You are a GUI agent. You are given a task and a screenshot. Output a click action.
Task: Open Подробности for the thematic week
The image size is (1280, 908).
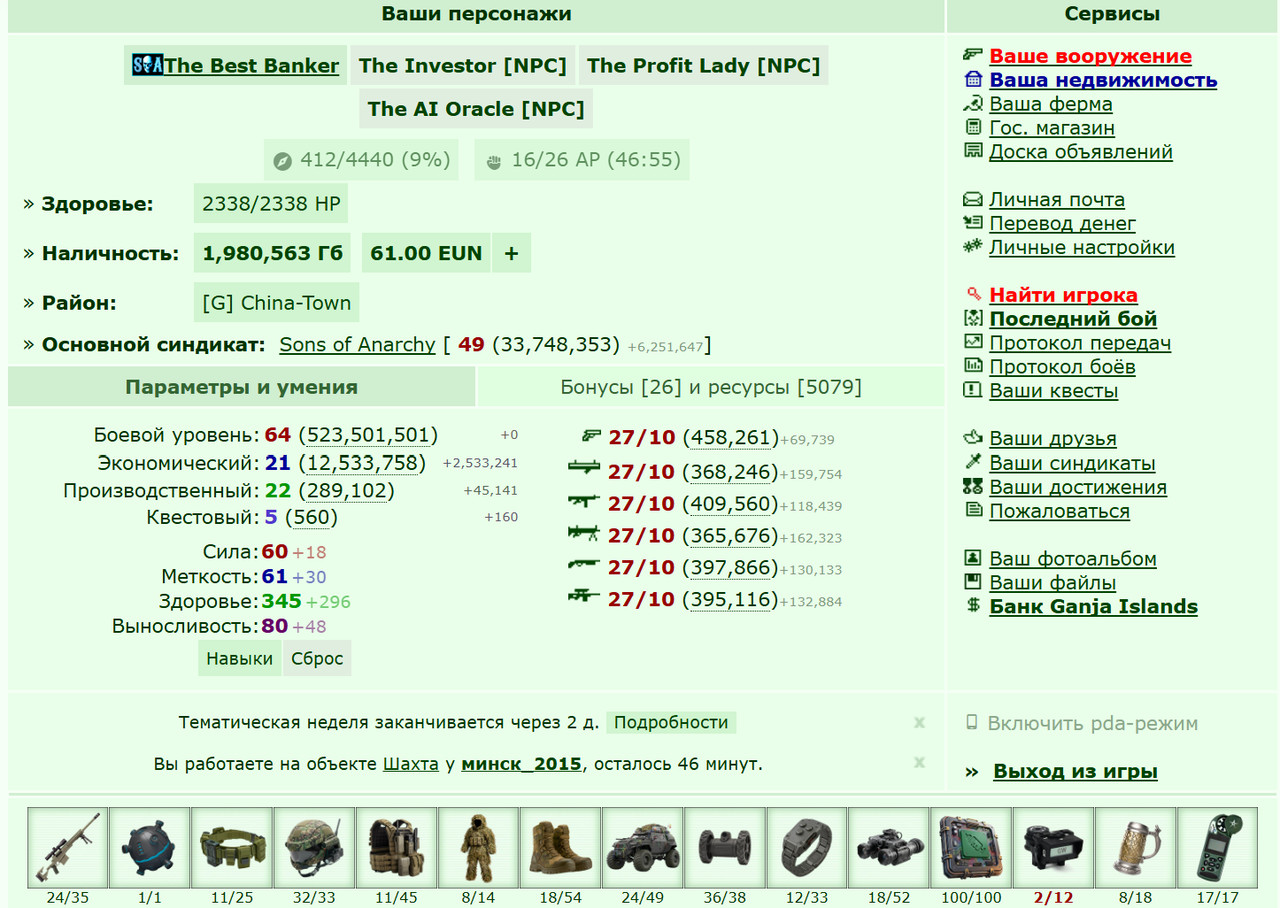click(x=671, y=722)
